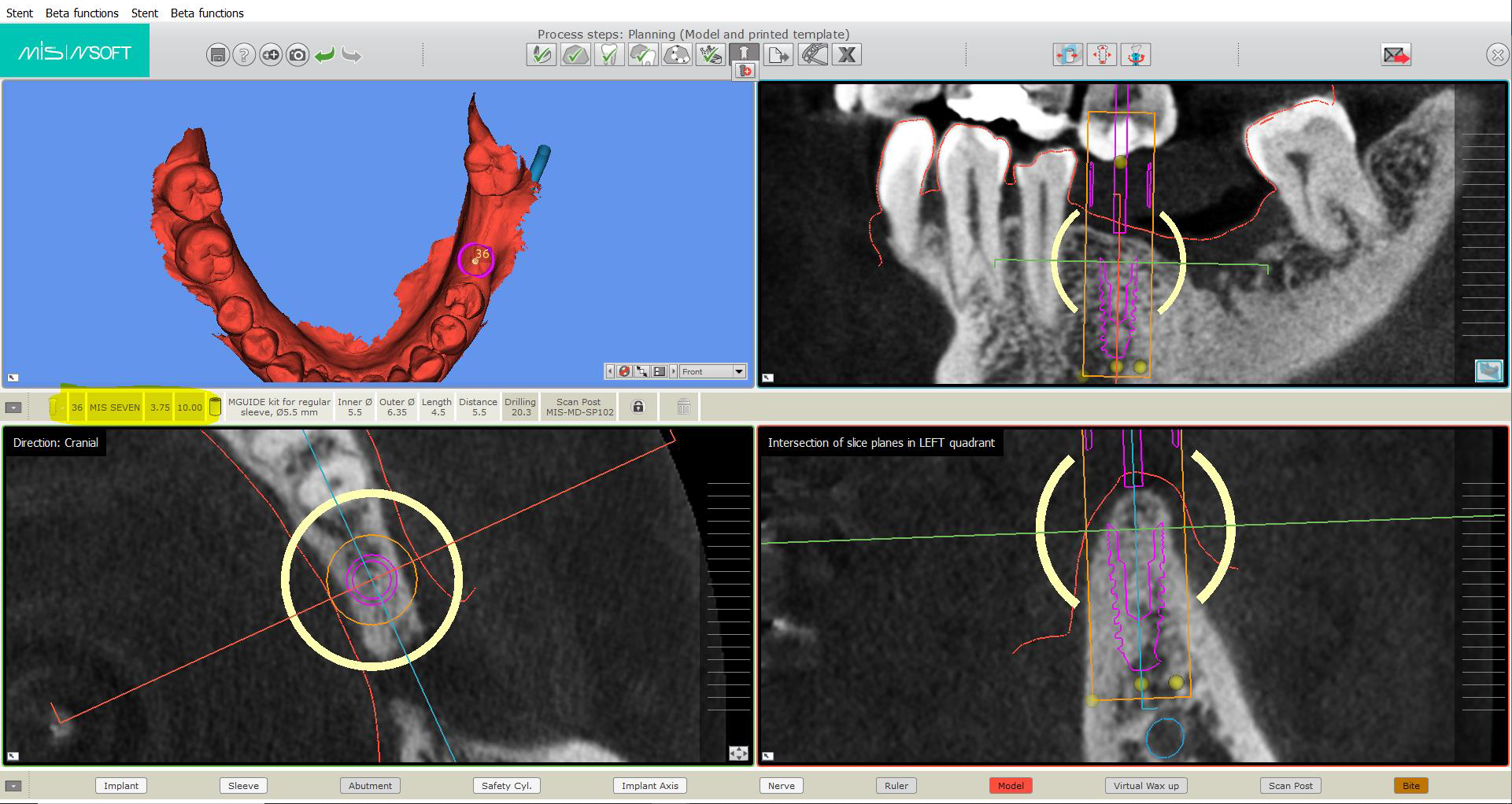
Task: Click the send order envelope icon
Action: 1396,54
